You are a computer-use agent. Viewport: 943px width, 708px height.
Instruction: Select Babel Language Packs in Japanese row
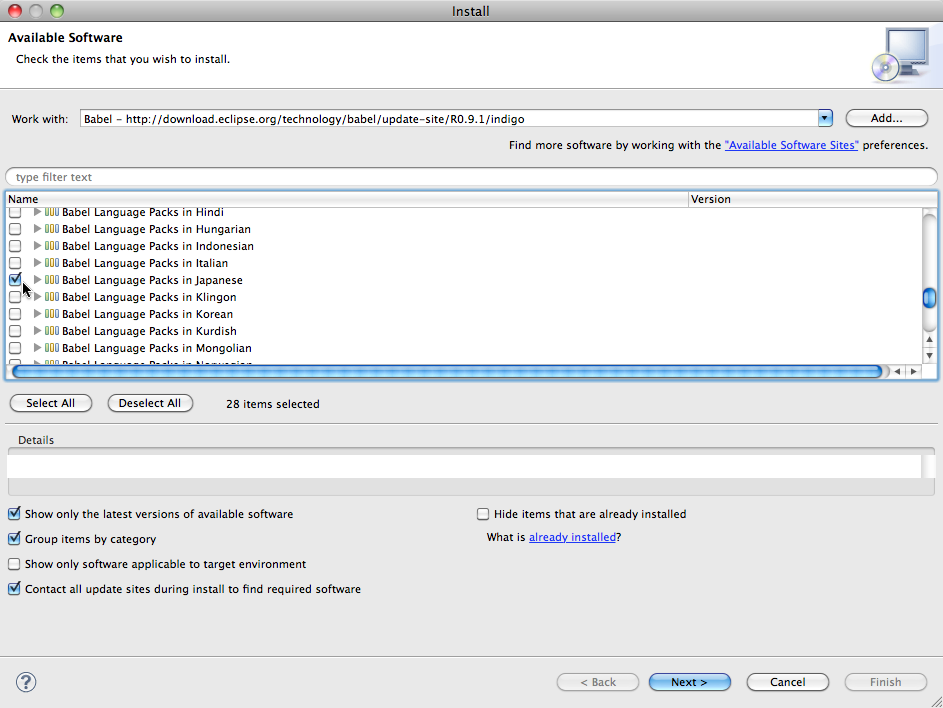point(464,280)
